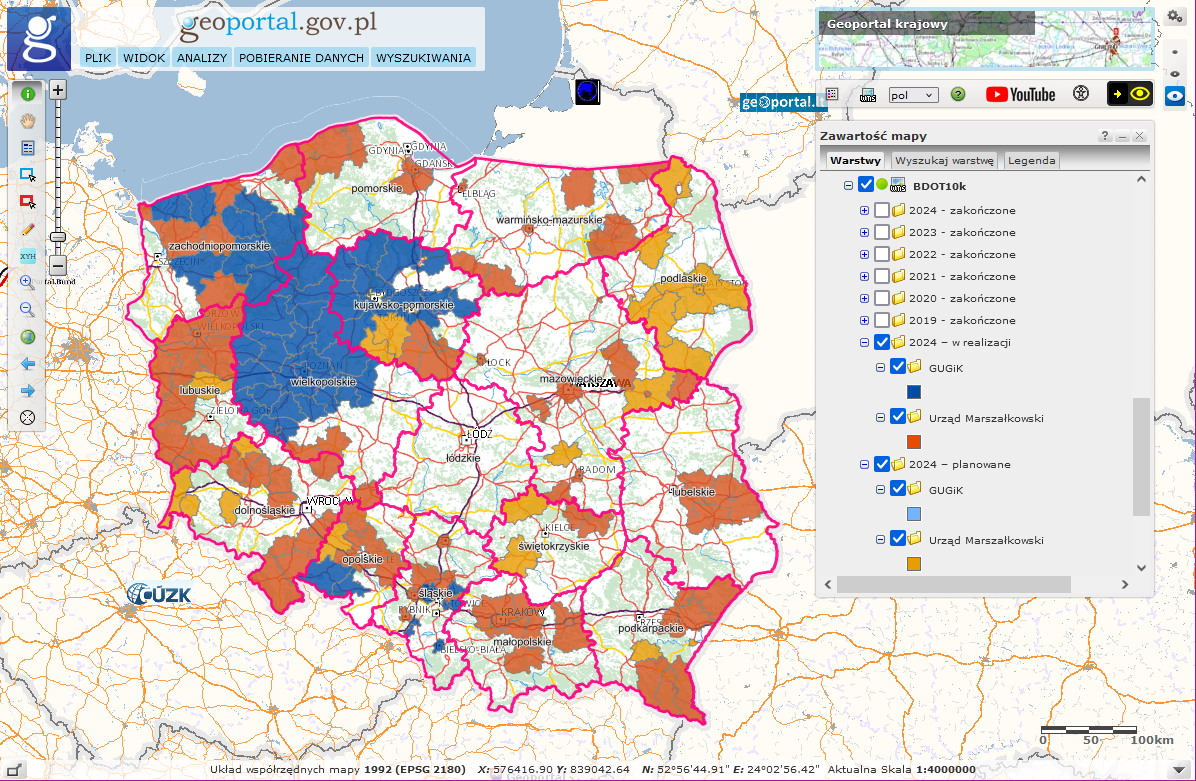Click the geoportal 'g' logo
This screenshot has height=781, width=1196.
click(x=39, y=39)
